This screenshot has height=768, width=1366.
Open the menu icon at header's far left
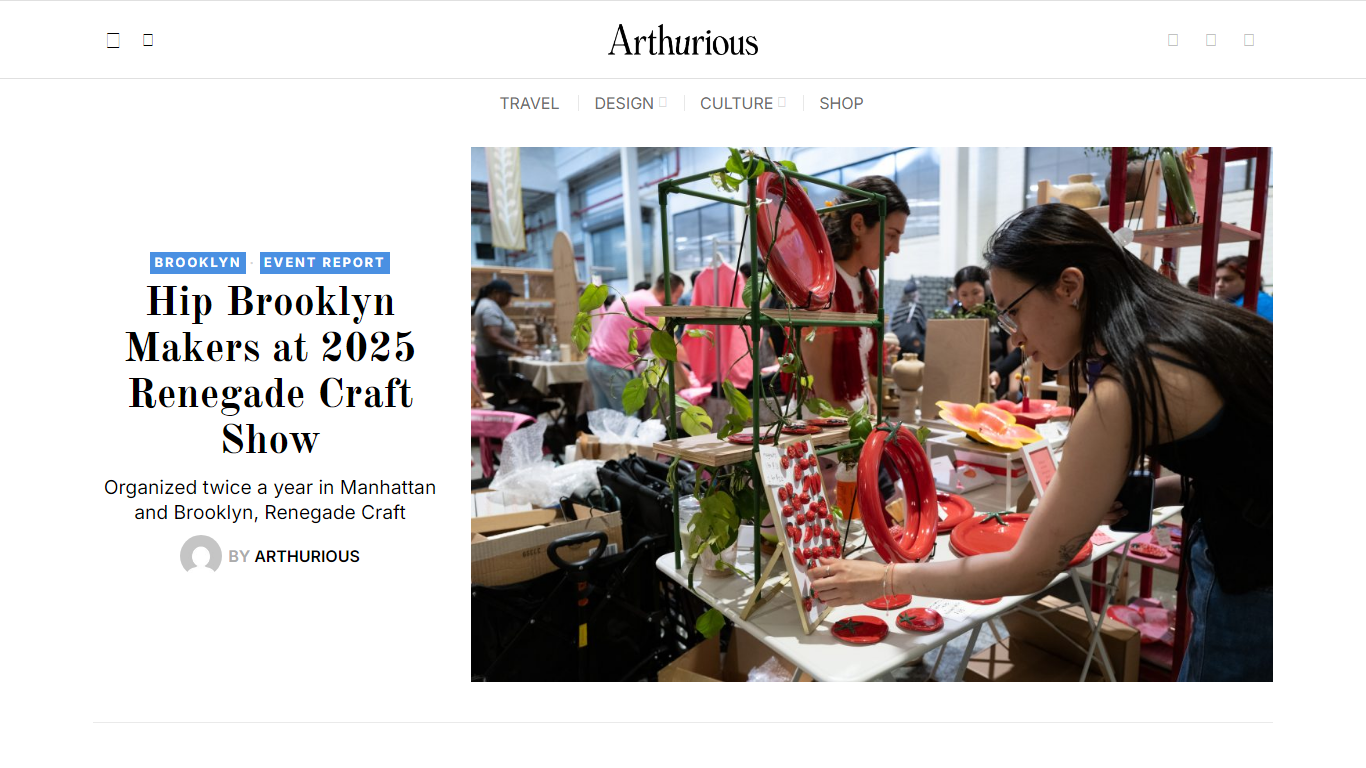coord(113,40)
